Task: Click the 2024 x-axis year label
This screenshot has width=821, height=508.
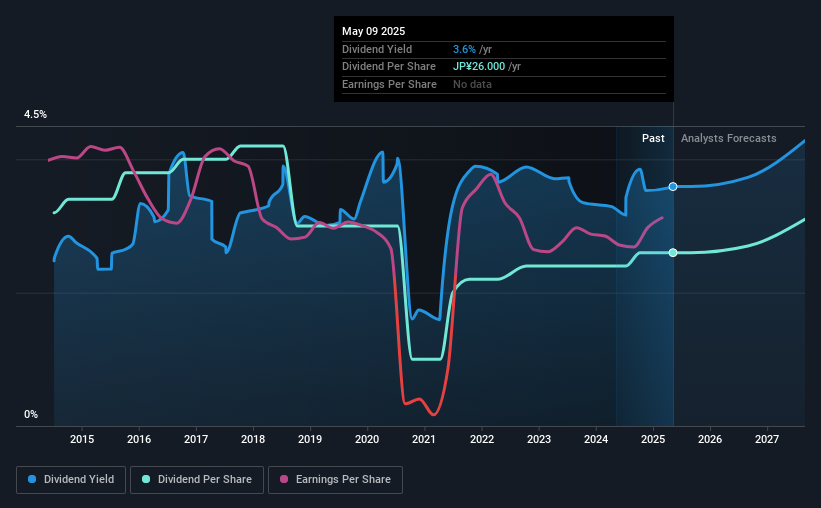Action: point(596,439)
